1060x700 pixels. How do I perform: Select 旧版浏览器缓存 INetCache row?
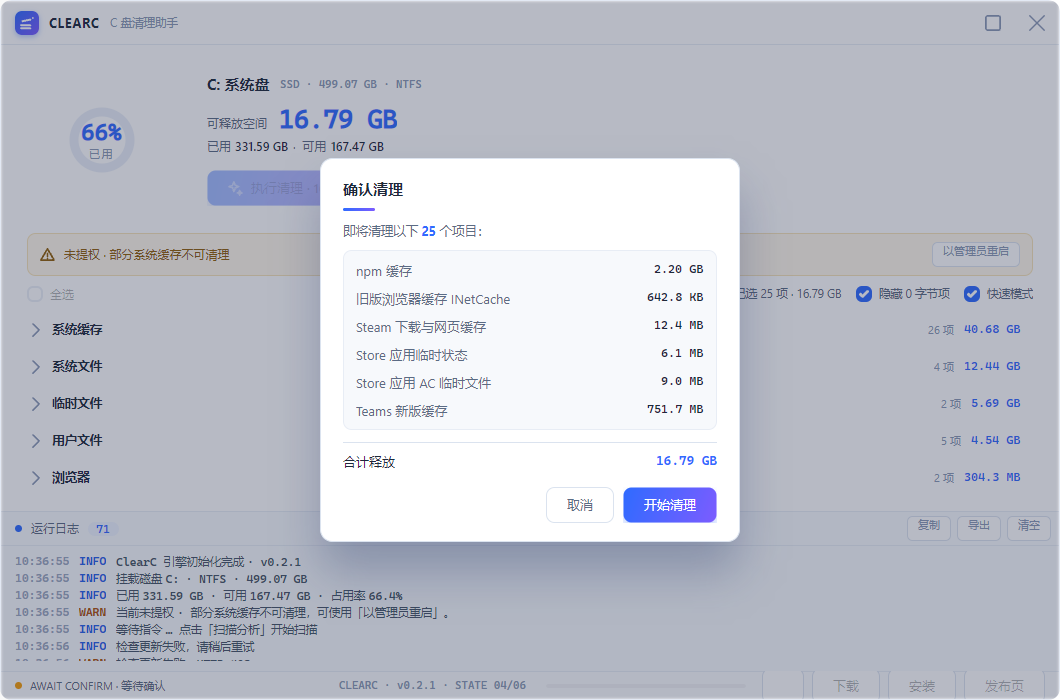coord(529,299)
